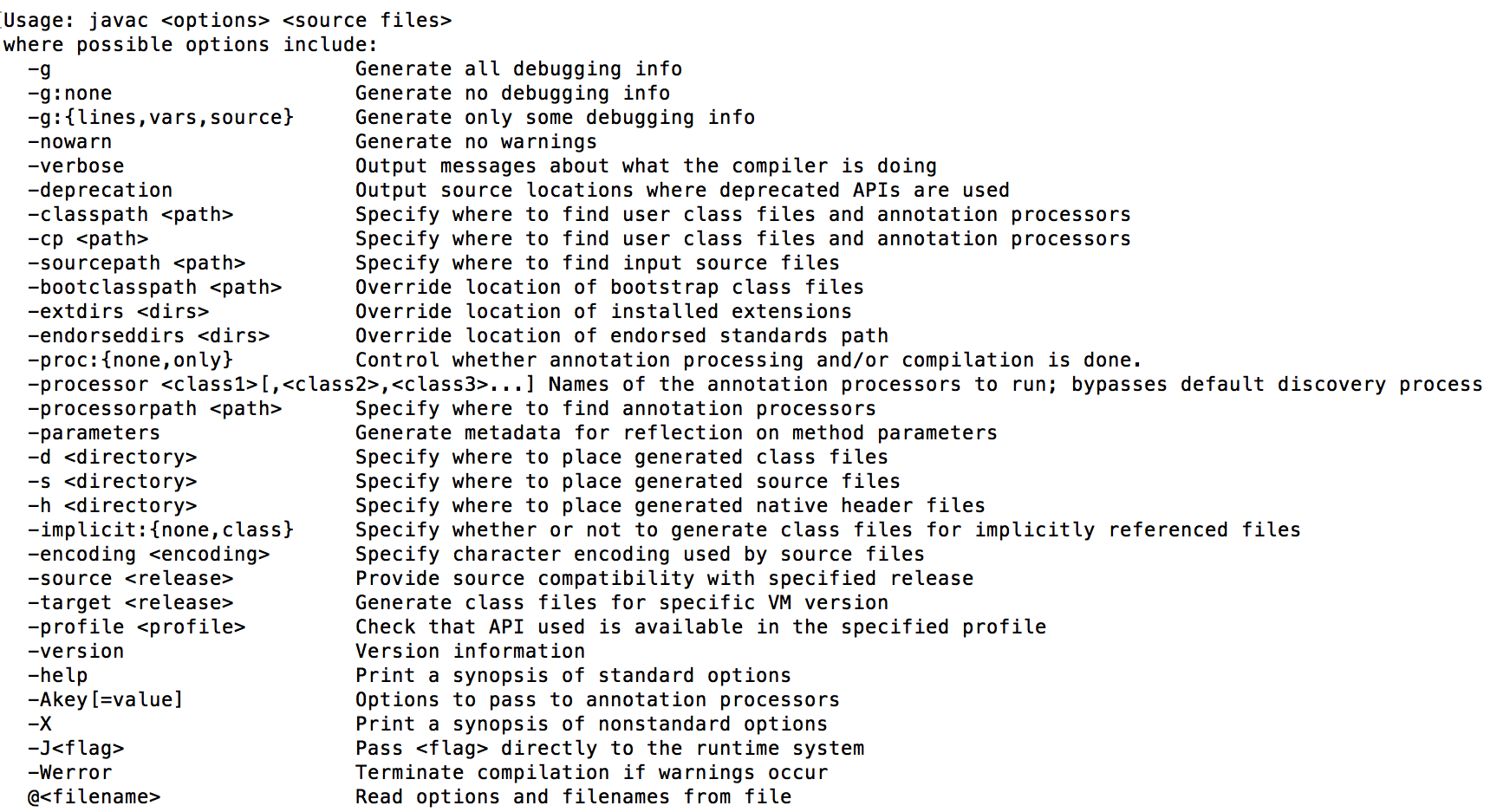The height and width of the screenshot is (812, 1490).
Task: Click the -classpath <path> option
Action: [130, 215]
